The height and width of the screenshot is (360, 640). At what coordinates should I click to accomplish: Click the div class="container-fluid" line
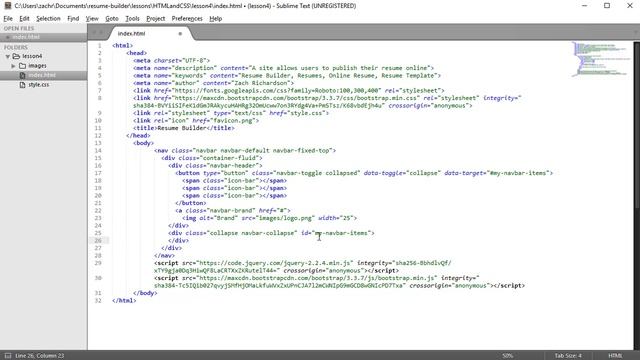click(x=212, y=158)
